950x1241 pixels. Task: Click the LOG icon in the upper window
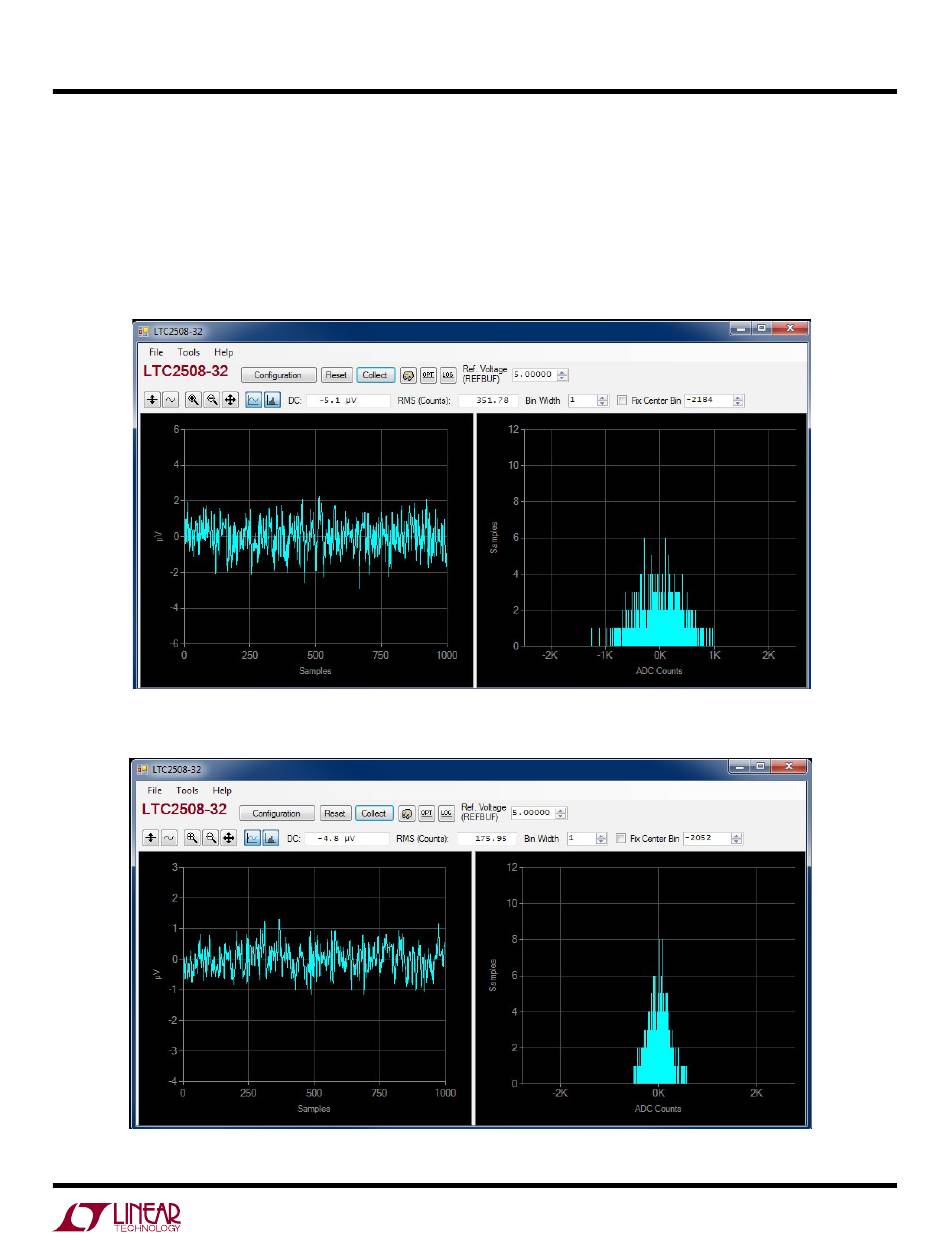point(447,375)
